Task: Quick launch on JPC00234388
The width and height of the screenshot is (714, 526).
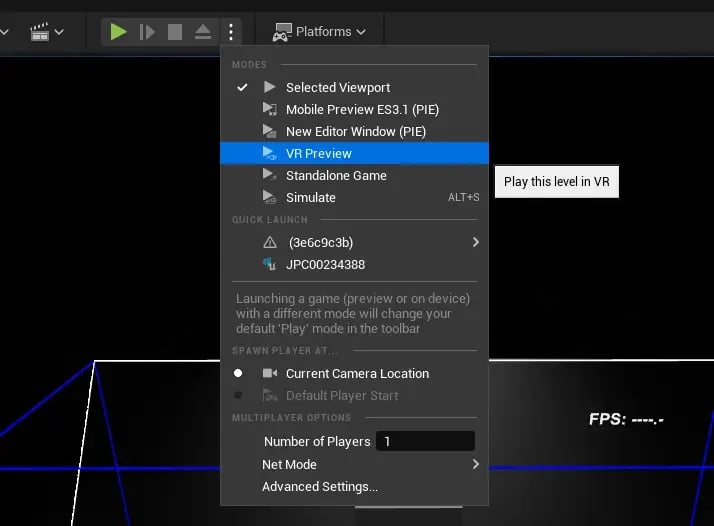Action: [x=354, y=265]
